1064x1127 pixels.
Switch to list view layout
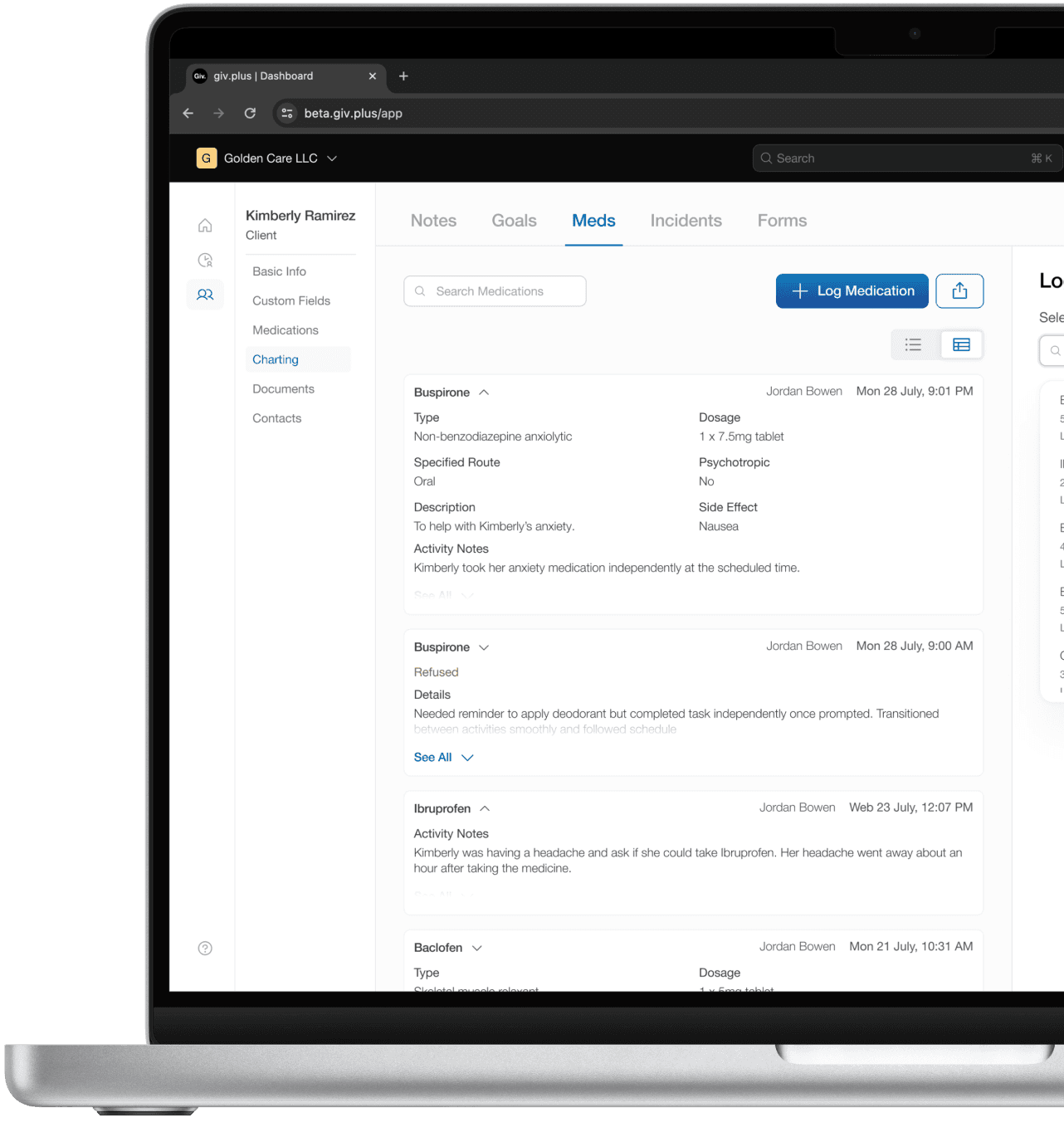[x=914, y=344]
